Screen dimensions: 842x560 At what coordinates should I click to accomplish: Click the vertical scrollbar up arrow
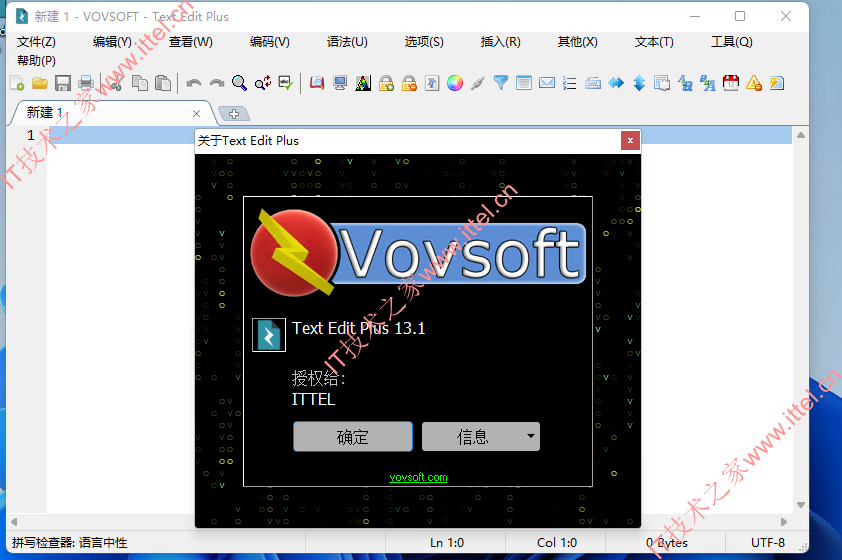pyautogui.click(x=801, y=135)
